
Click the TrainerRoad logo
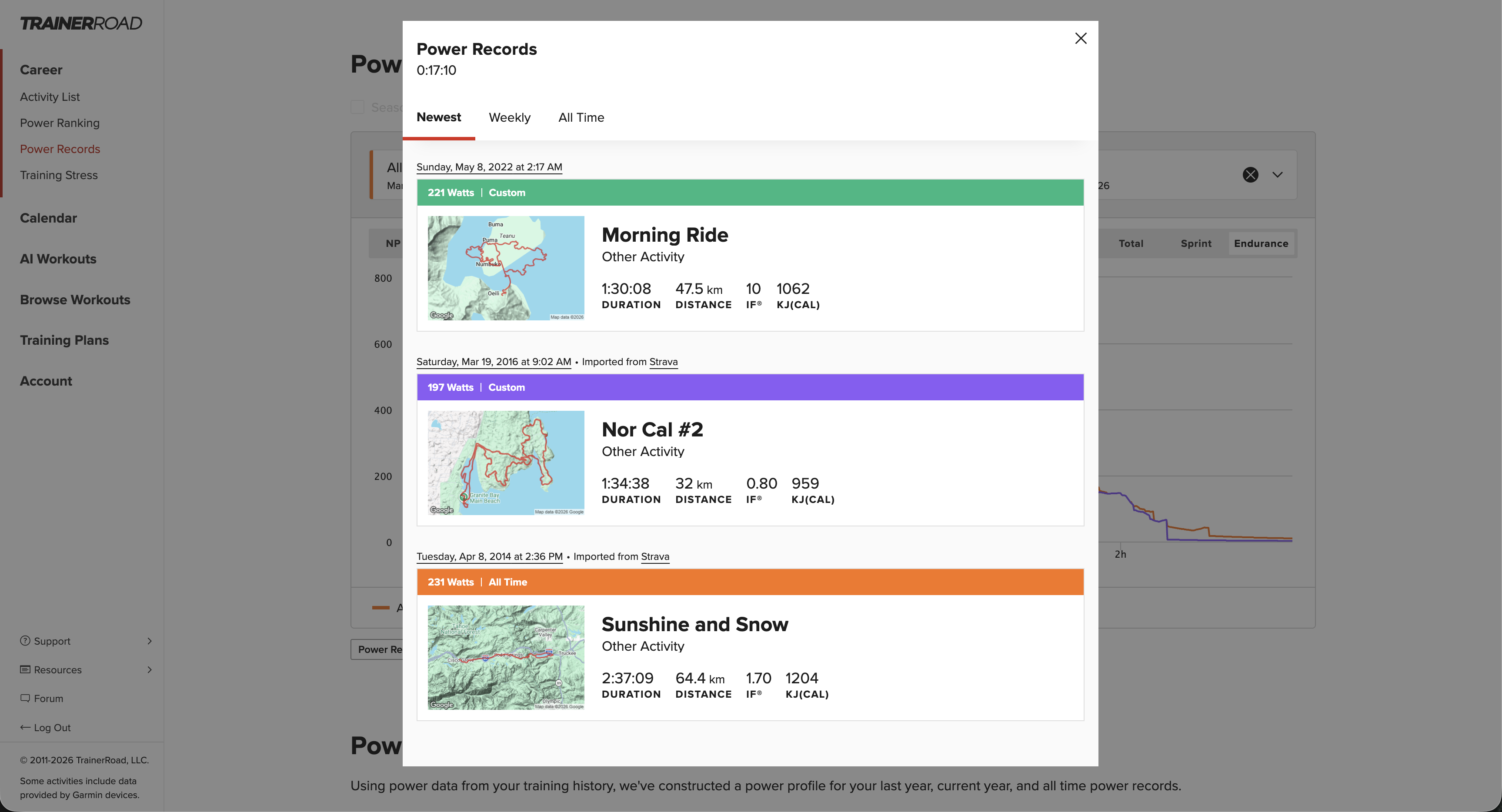[81, 23]
